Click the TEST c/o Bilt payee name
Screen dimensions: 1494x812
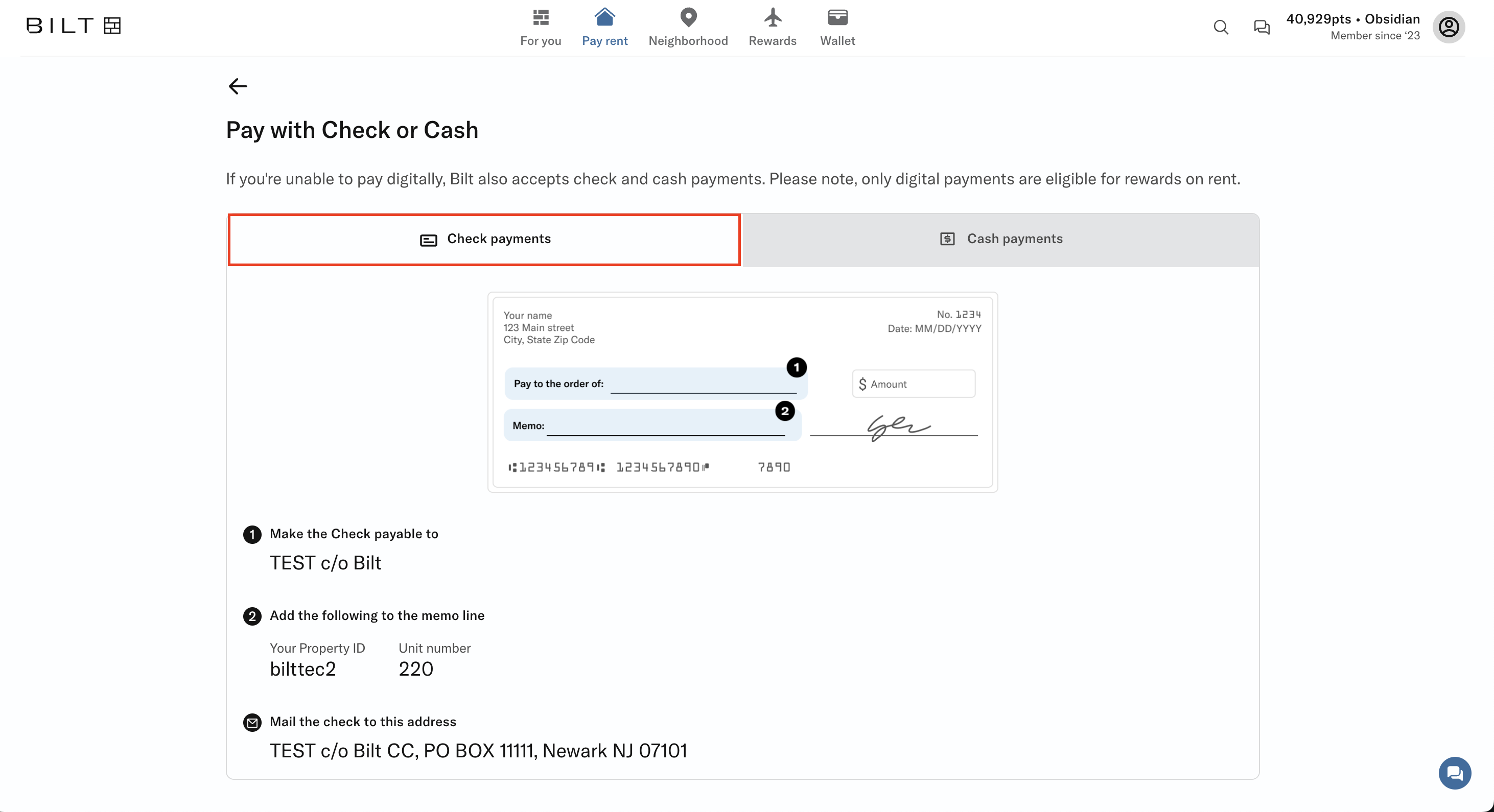[325, 563]
